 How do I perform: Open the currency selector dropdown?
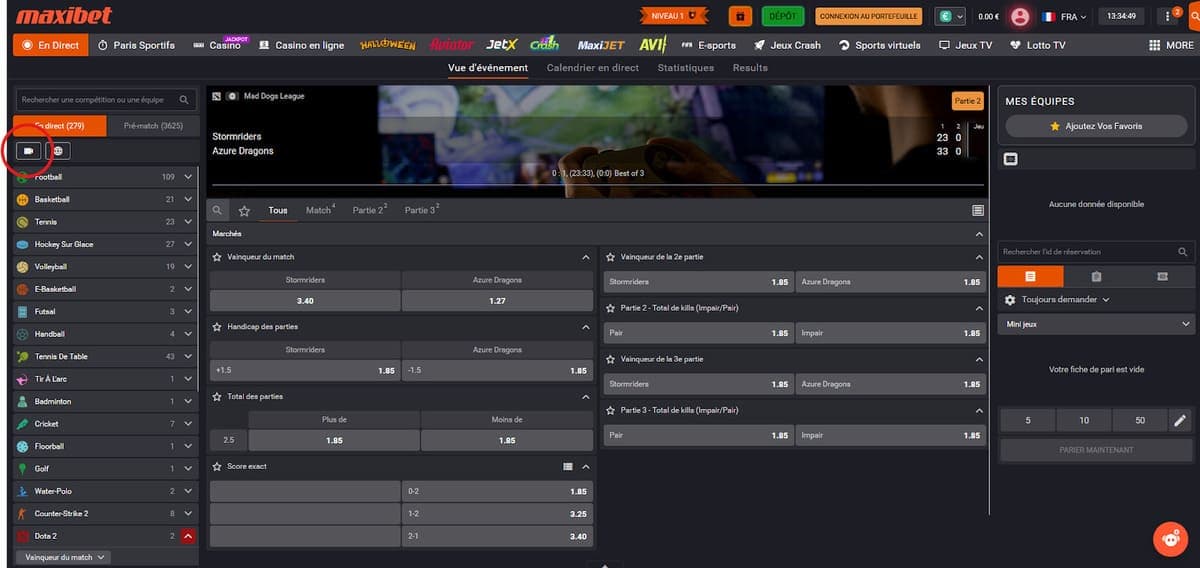[950, 16]
